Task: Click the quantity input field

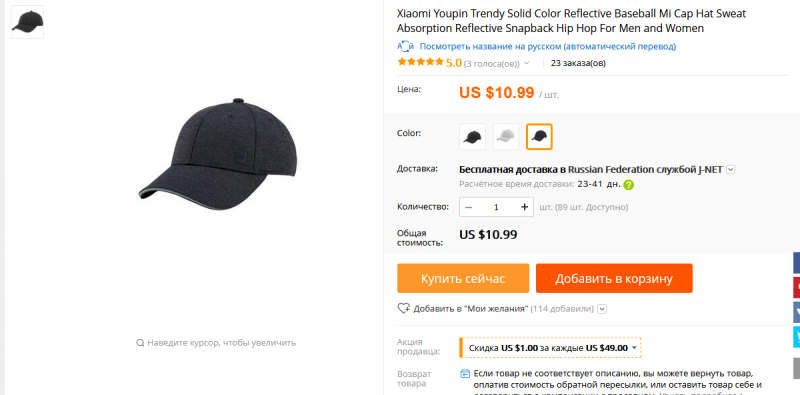Action: tap(496, 207)
